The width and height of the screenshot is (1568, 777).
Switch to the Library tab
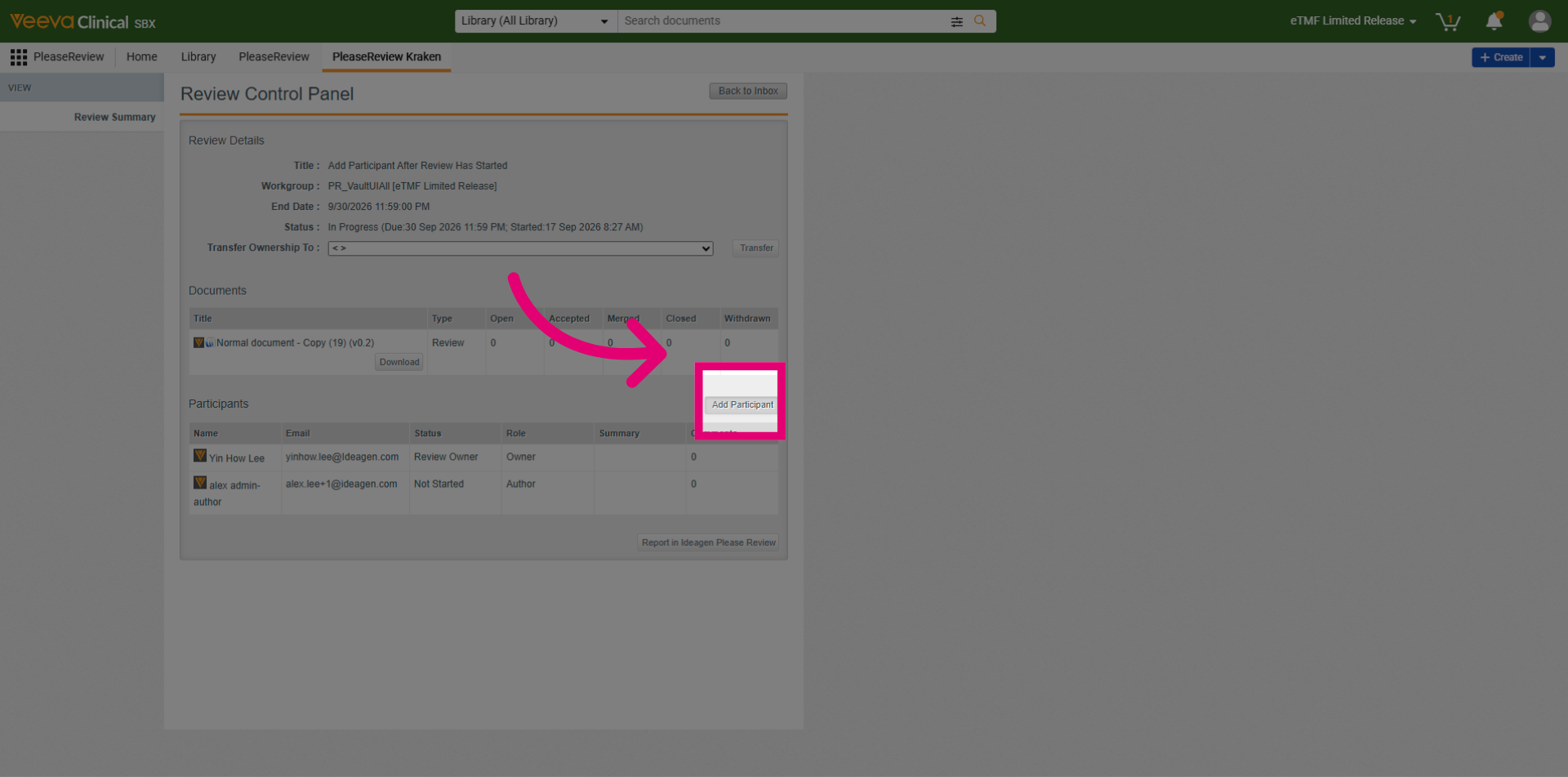[198, 57]
